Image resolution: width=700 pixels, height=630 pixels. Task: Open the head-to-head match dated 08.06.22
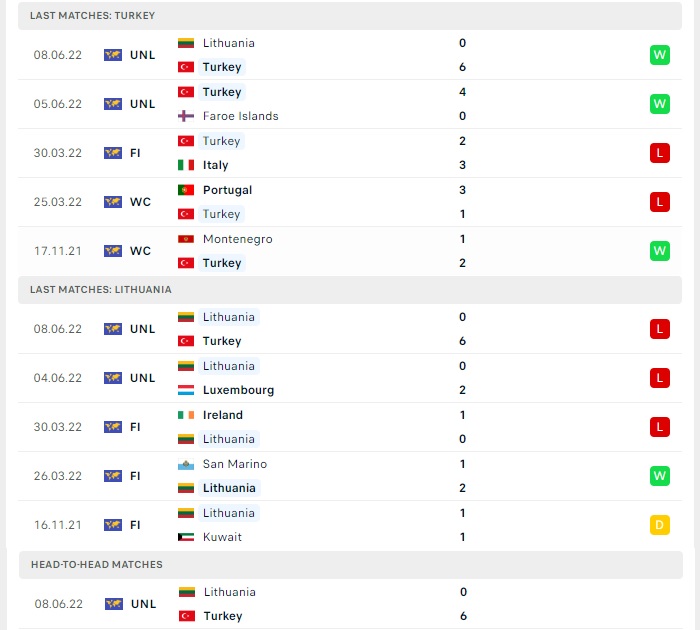(x=351, y=604)
